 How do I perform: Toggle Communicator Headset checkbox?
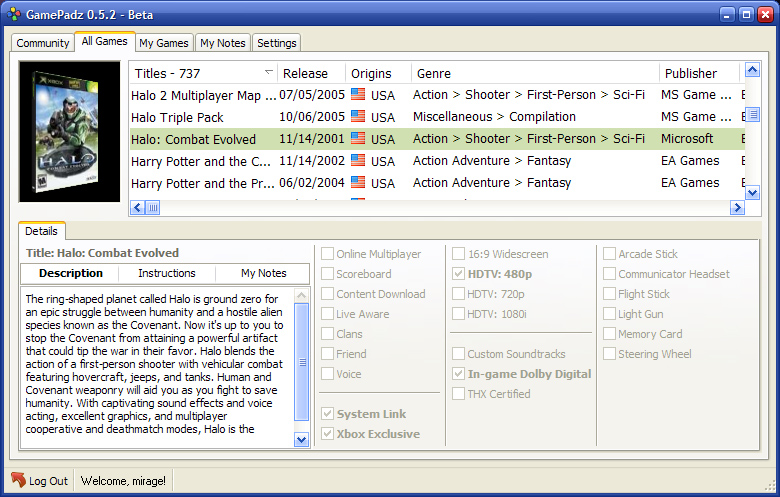click(x=609, y=274)
